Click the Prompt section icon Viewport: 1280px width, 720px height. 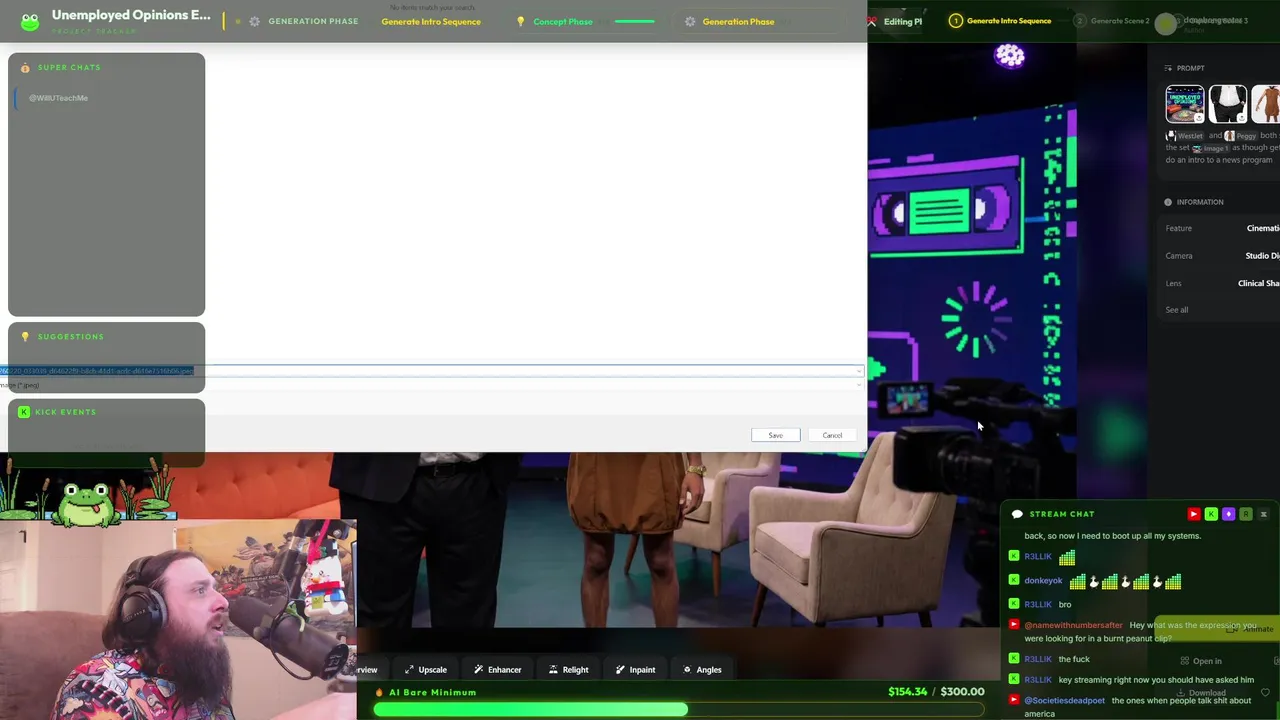click(x=1168, y=68)
